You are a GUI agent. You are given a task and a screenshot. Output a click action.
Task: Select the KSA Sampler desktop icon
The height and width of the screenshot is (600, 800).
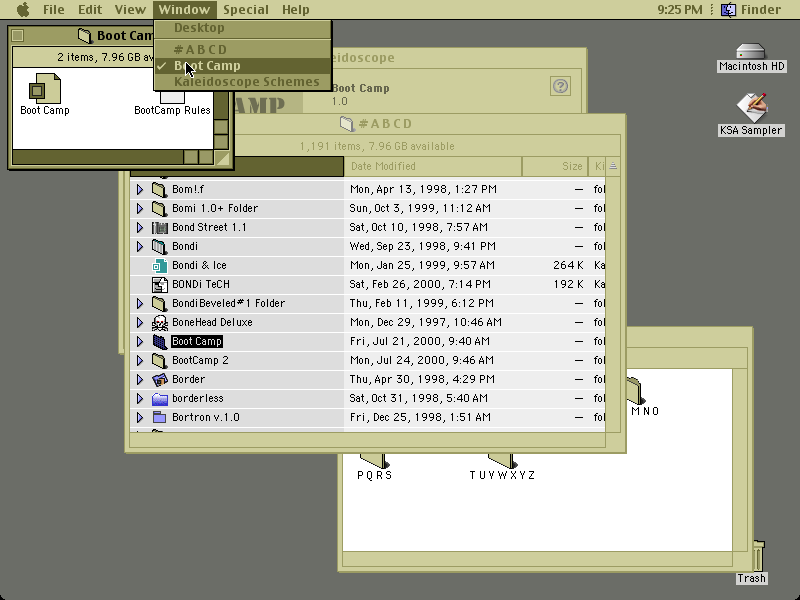tap(751, 108)
